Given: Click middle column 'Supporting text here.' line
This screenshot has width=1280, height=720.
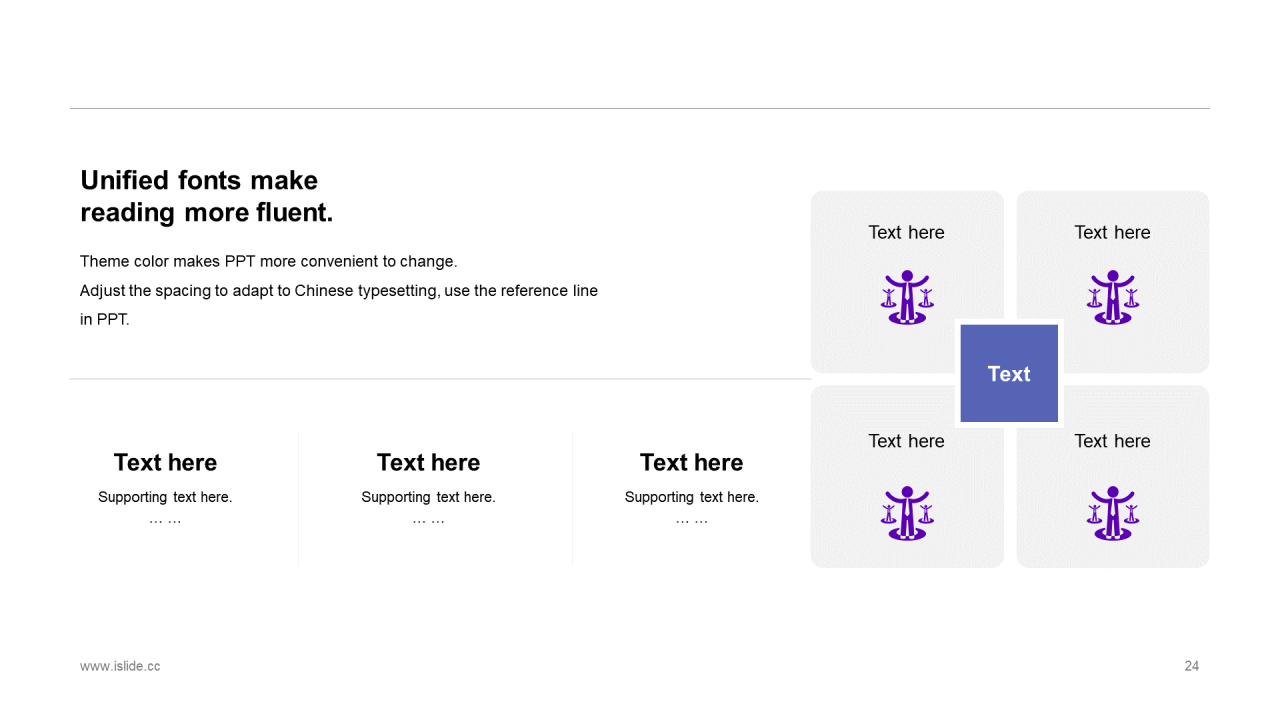Looking at the screenshot, I should tap(428, 497).
